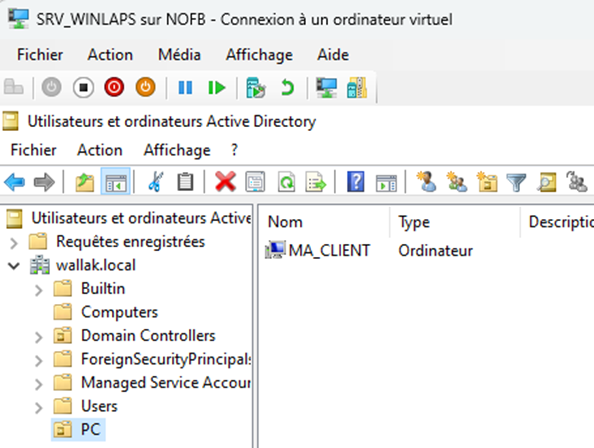Revert the virtual machine green arrow

tap(287, 87)
